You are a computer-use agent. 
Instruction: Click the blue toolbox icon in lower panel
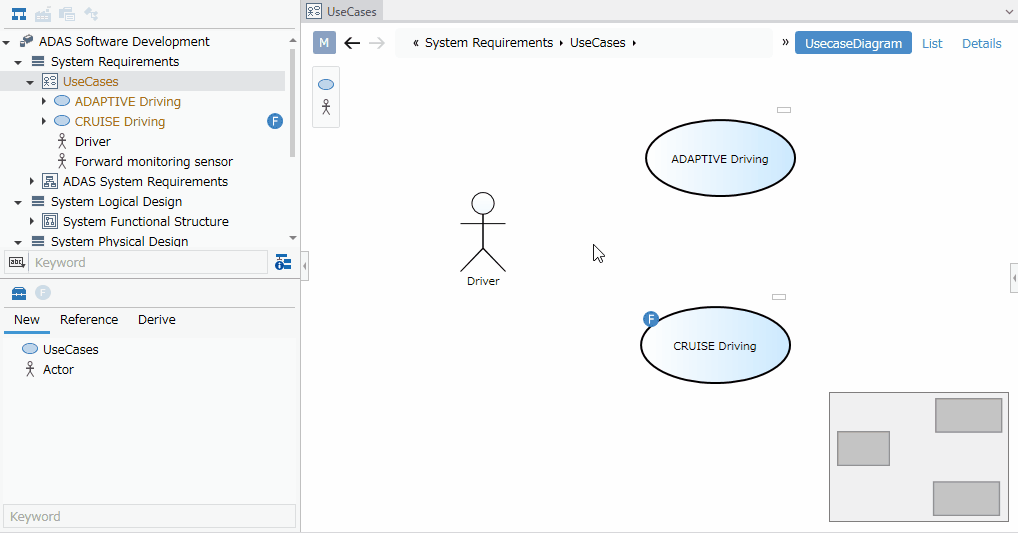pos(19,293)
